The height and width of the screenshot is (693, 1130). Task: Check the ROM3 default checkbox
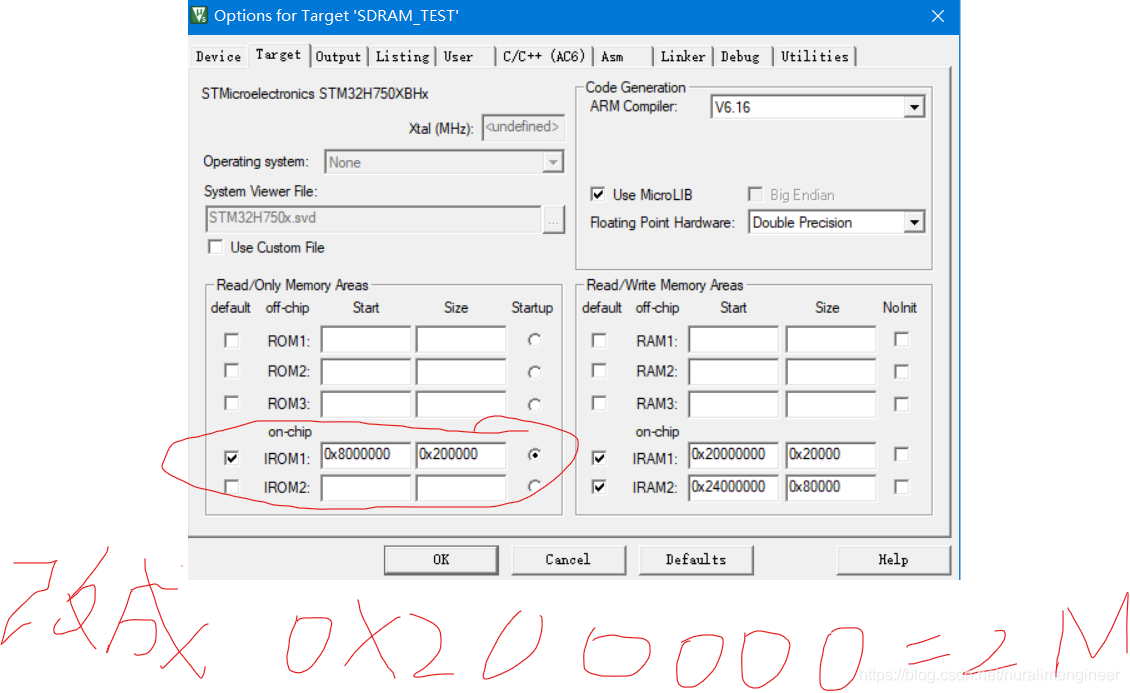(231, 403)
